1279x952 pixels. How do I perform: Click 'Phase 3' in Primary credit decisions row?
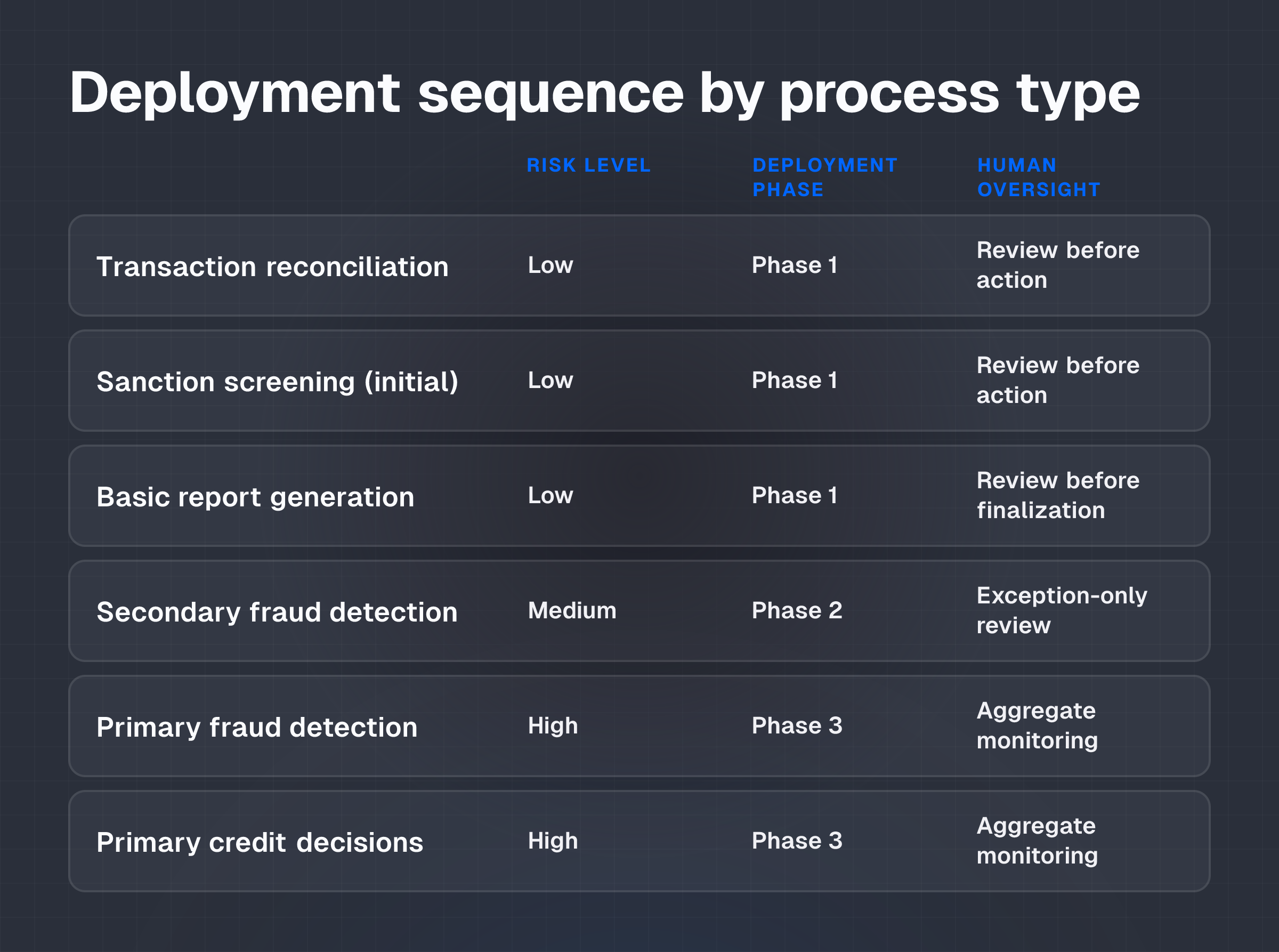click(797, 841)
